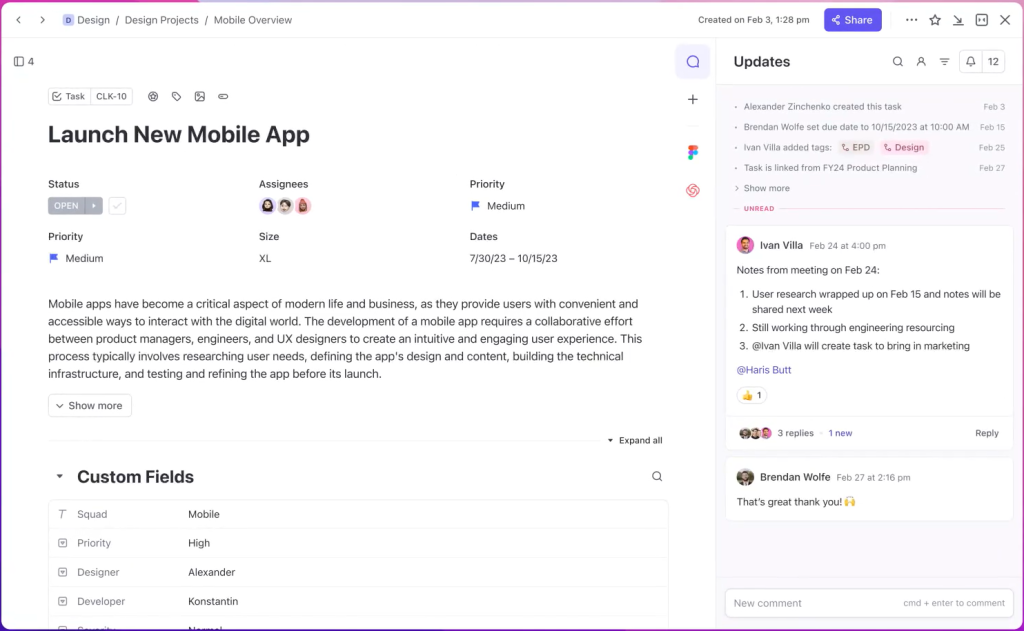Open the OPEN status dropdown
Viewport: 1024px width, 631px height.
(x=66, y=206)
